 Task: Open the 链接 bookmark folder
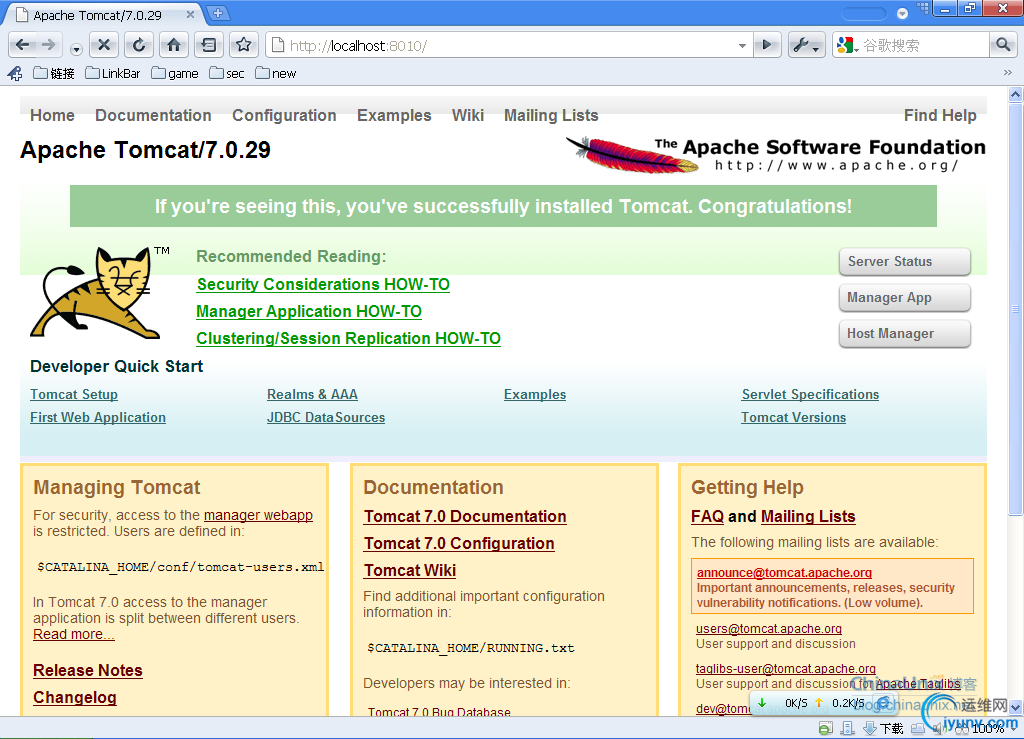pyautogui.click(x=54, y=73)
